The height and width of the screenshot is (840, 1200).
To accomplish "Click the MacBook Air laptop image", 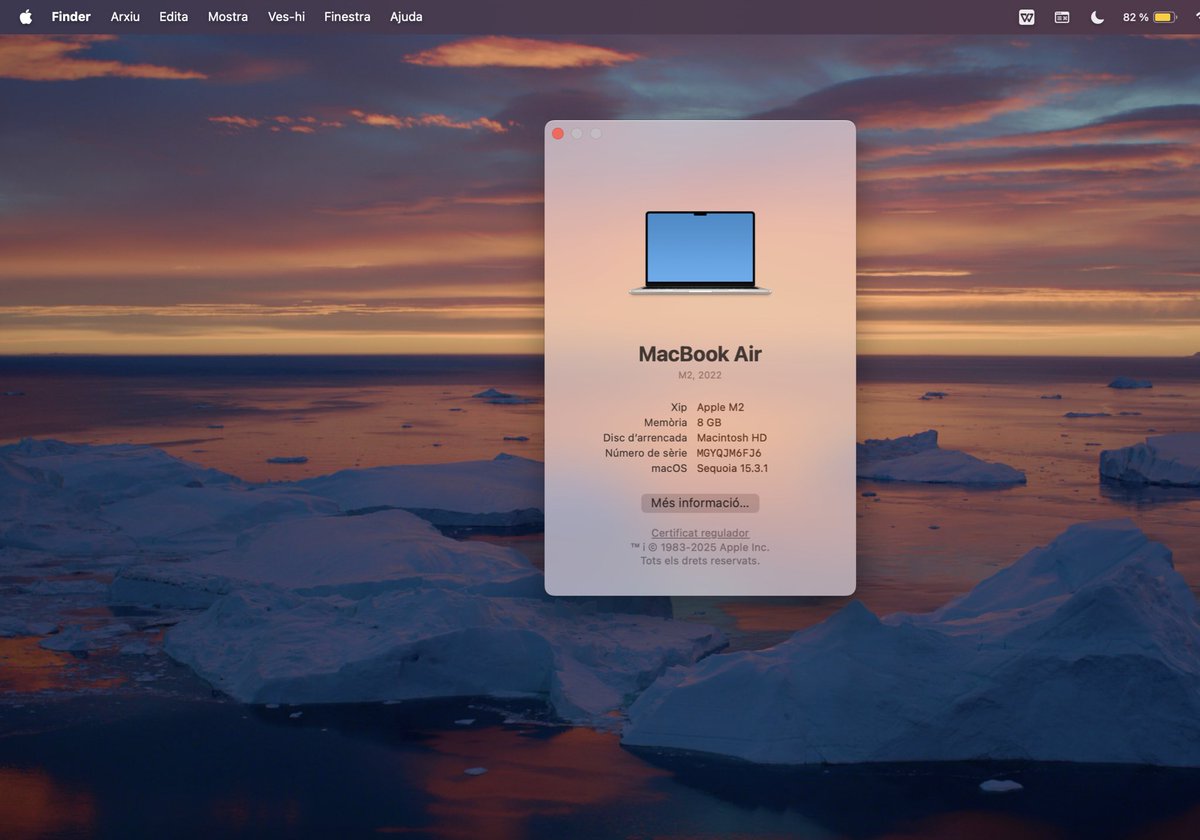I will click(700, 253).
